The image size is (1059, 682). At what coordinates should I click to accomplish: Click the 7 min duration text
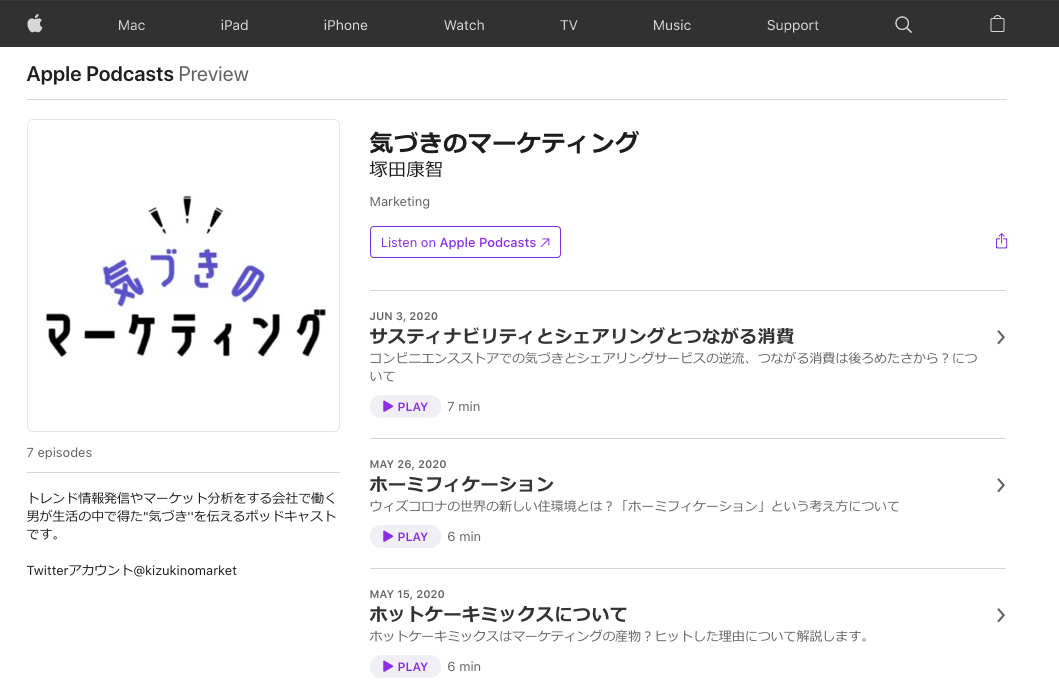click(463, 406)
